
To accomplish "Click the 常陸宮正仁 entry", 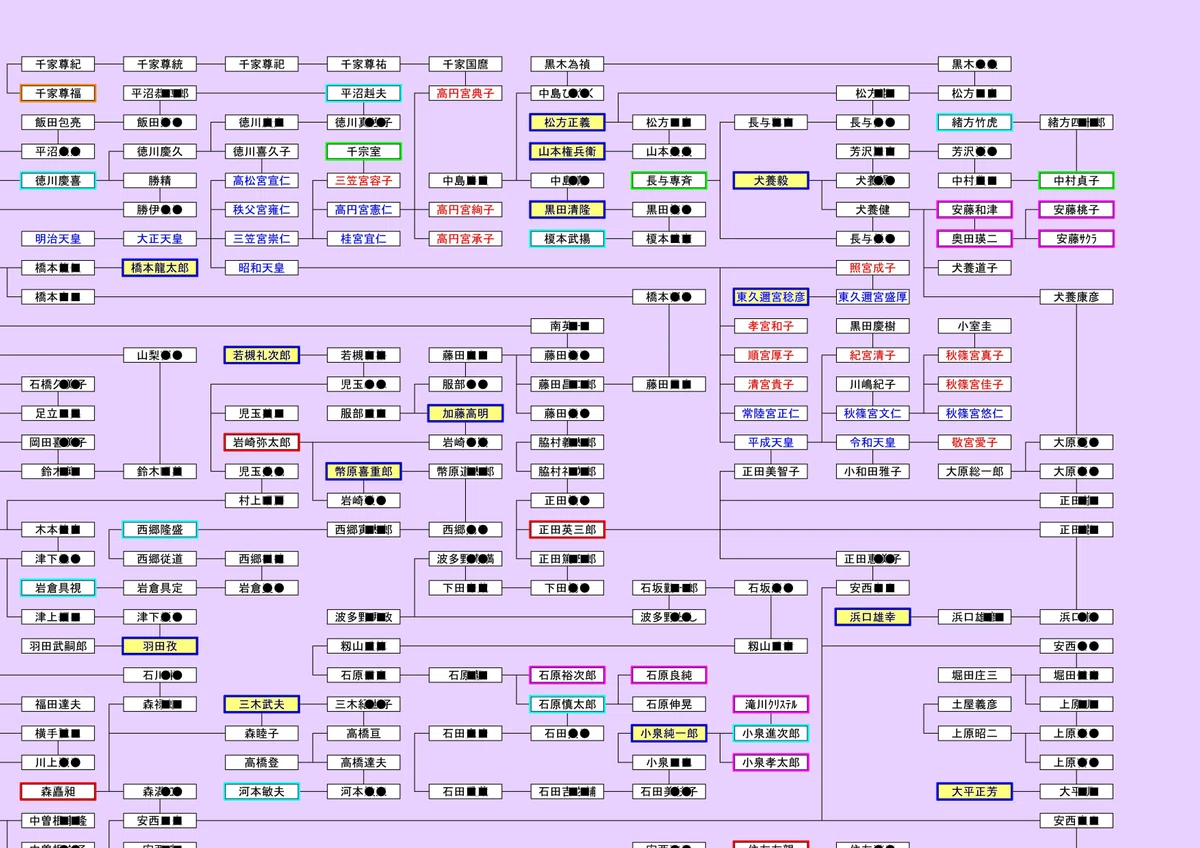I will pyautogui.click(x=772, y=413).
